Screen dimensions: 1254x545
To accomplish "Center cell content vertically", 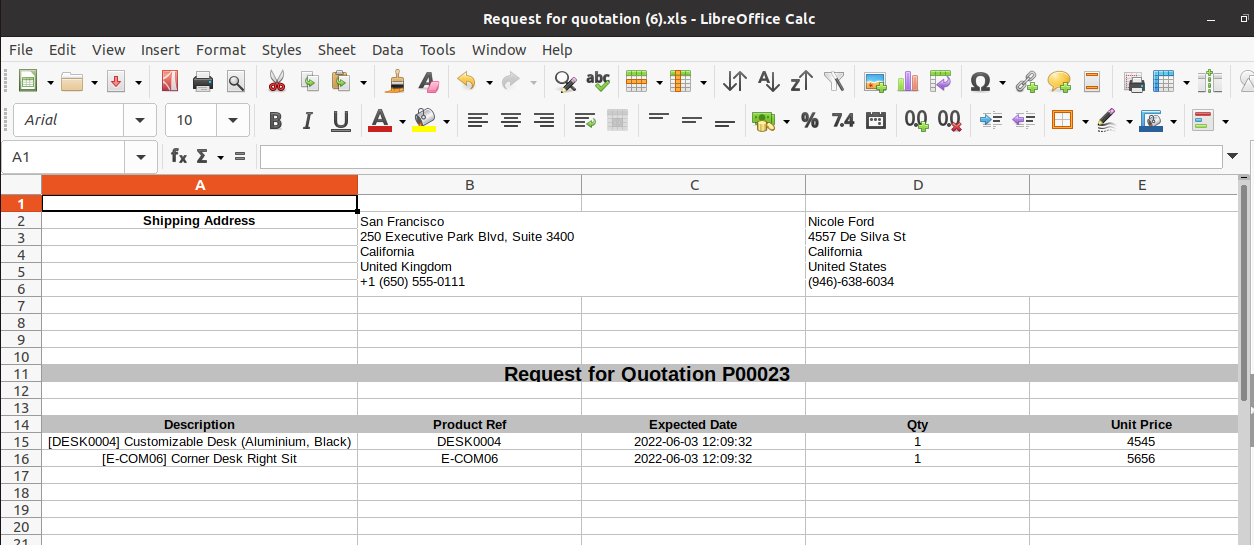I will 692,121.
